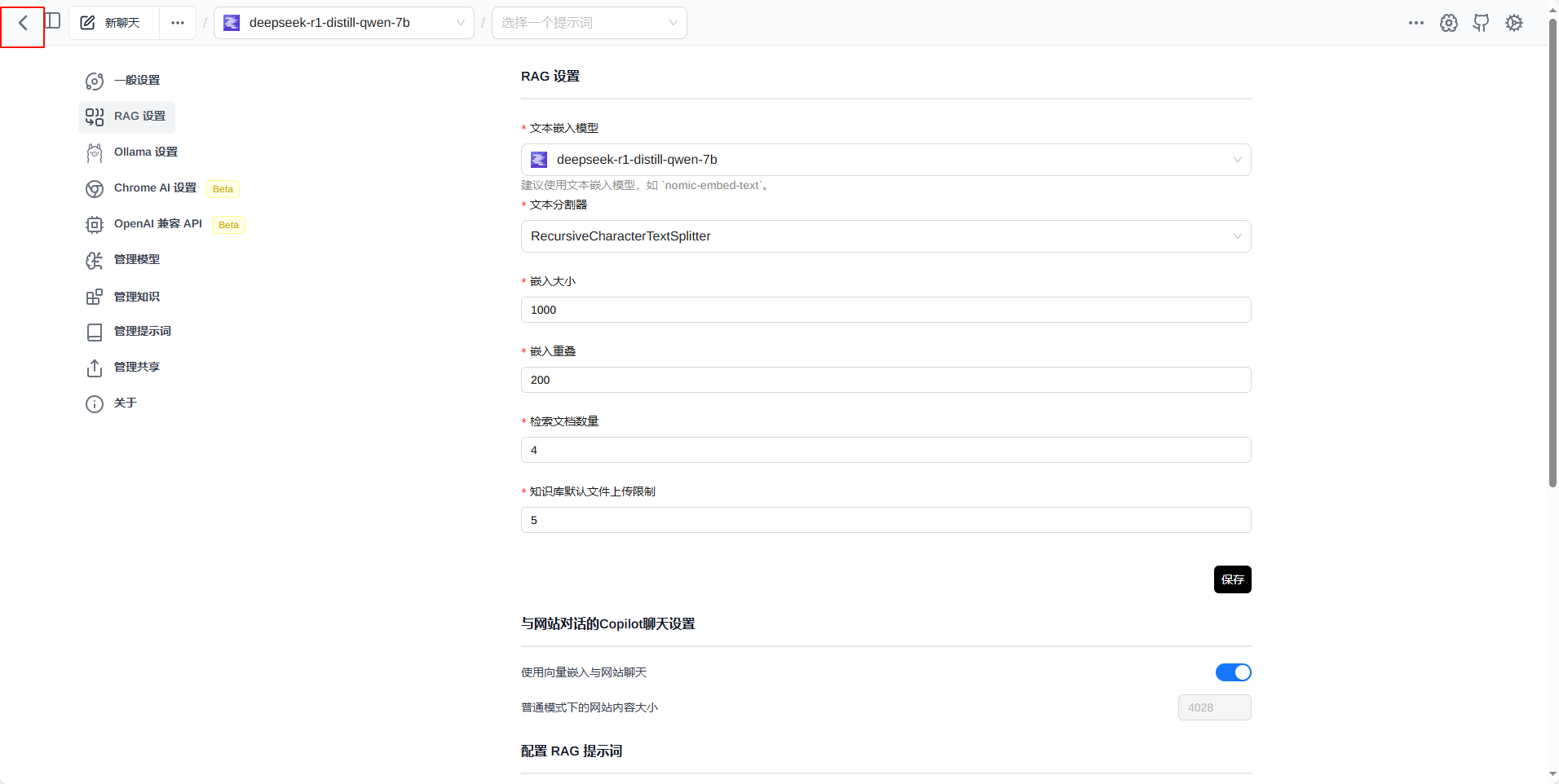Open the three-dot menu beside New Chat
This screenshot has height=784, width=1559.
(178, 23)
